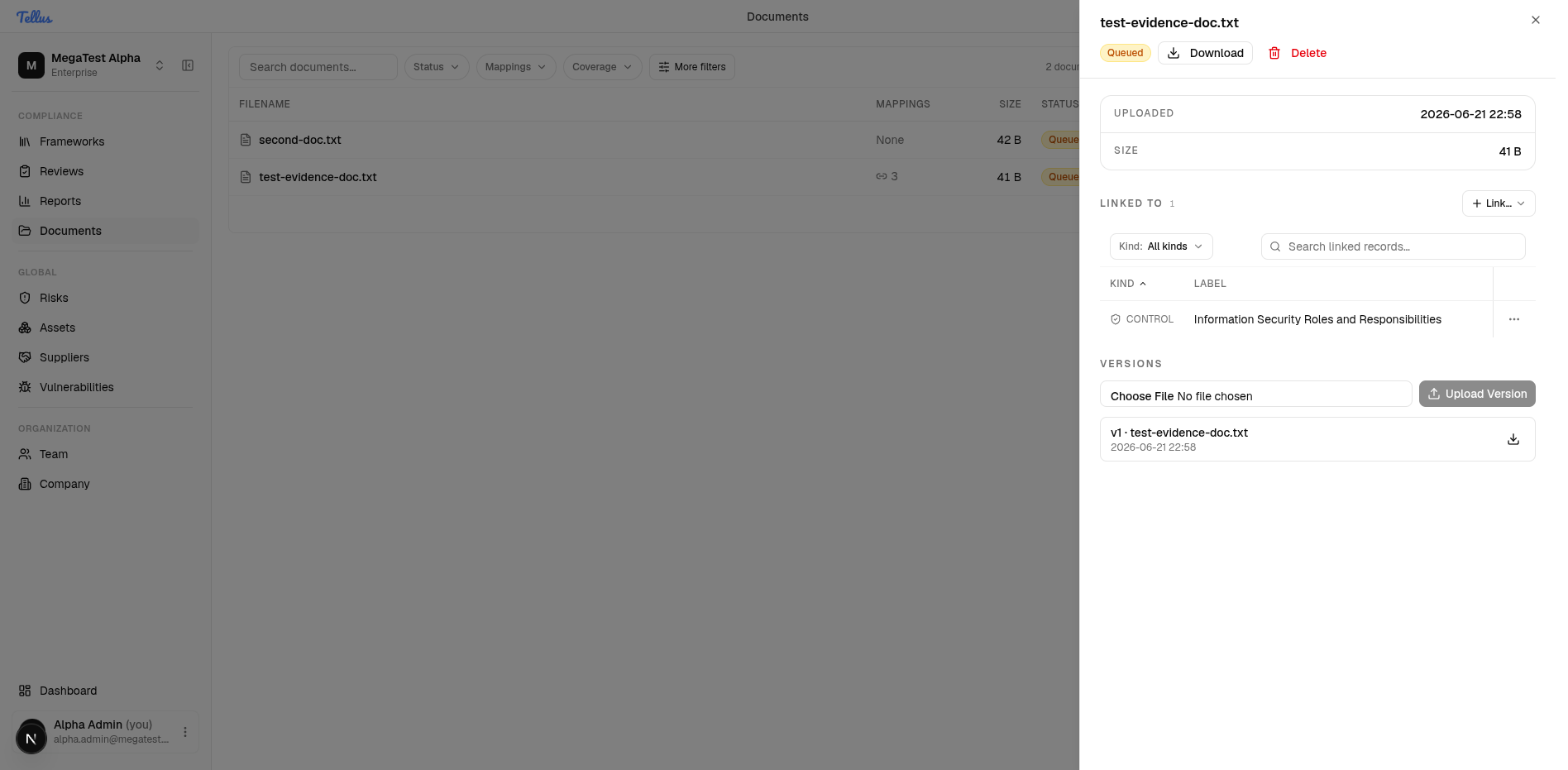Click the Tellus logo
The image size is (1568, 770).
[x=34, y=17]
